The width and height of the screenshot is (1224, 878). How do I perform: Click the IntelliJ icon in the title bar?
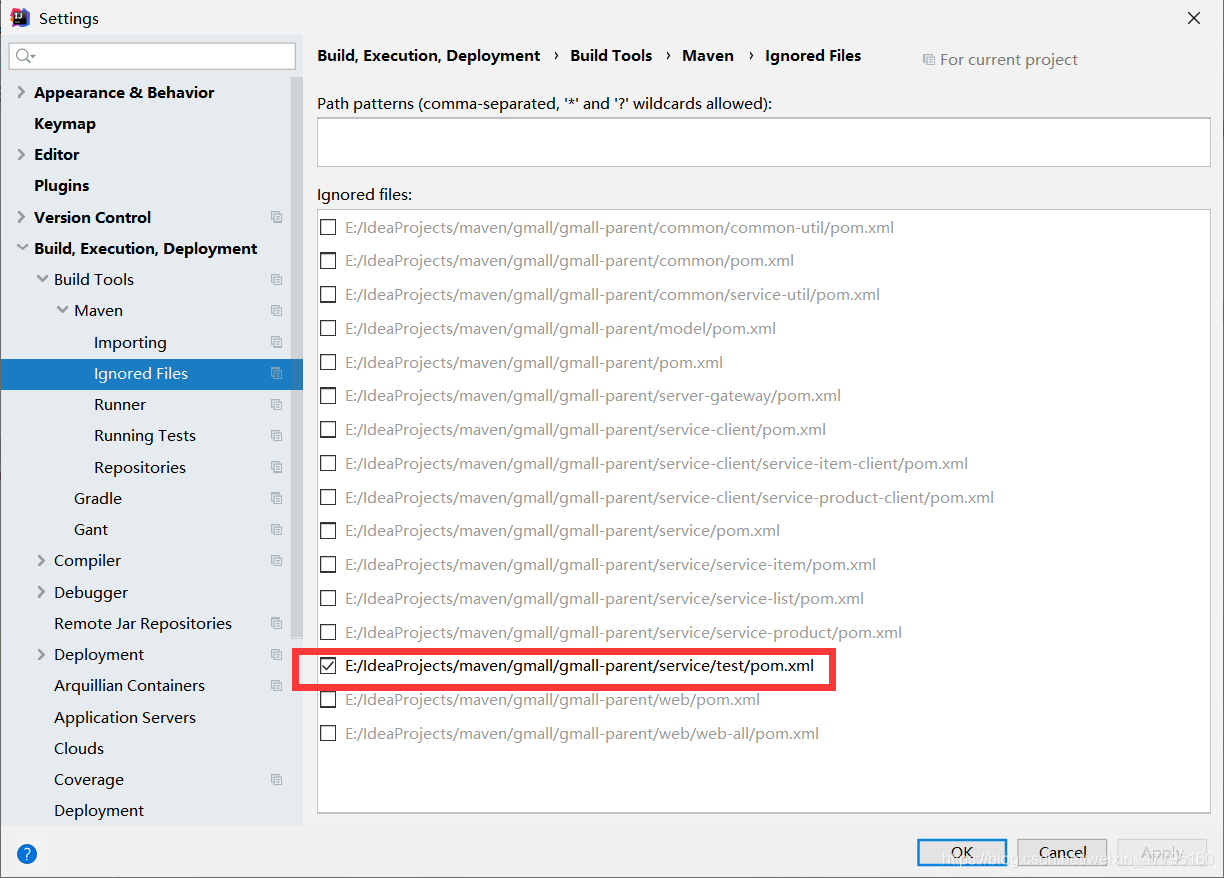[19, 17]
